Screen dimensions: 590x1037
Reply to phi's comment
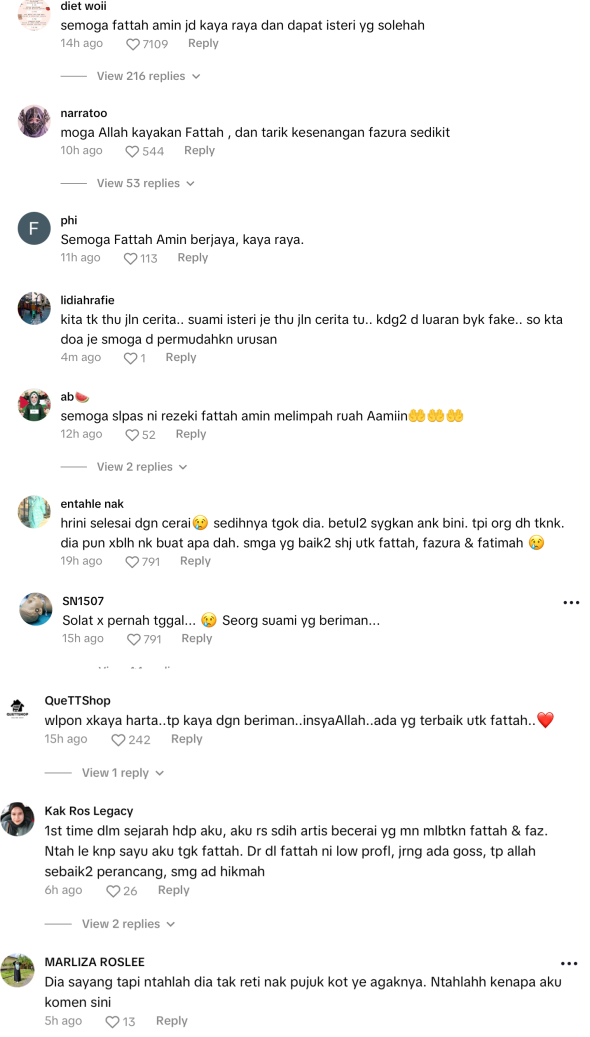click(192, 257)
